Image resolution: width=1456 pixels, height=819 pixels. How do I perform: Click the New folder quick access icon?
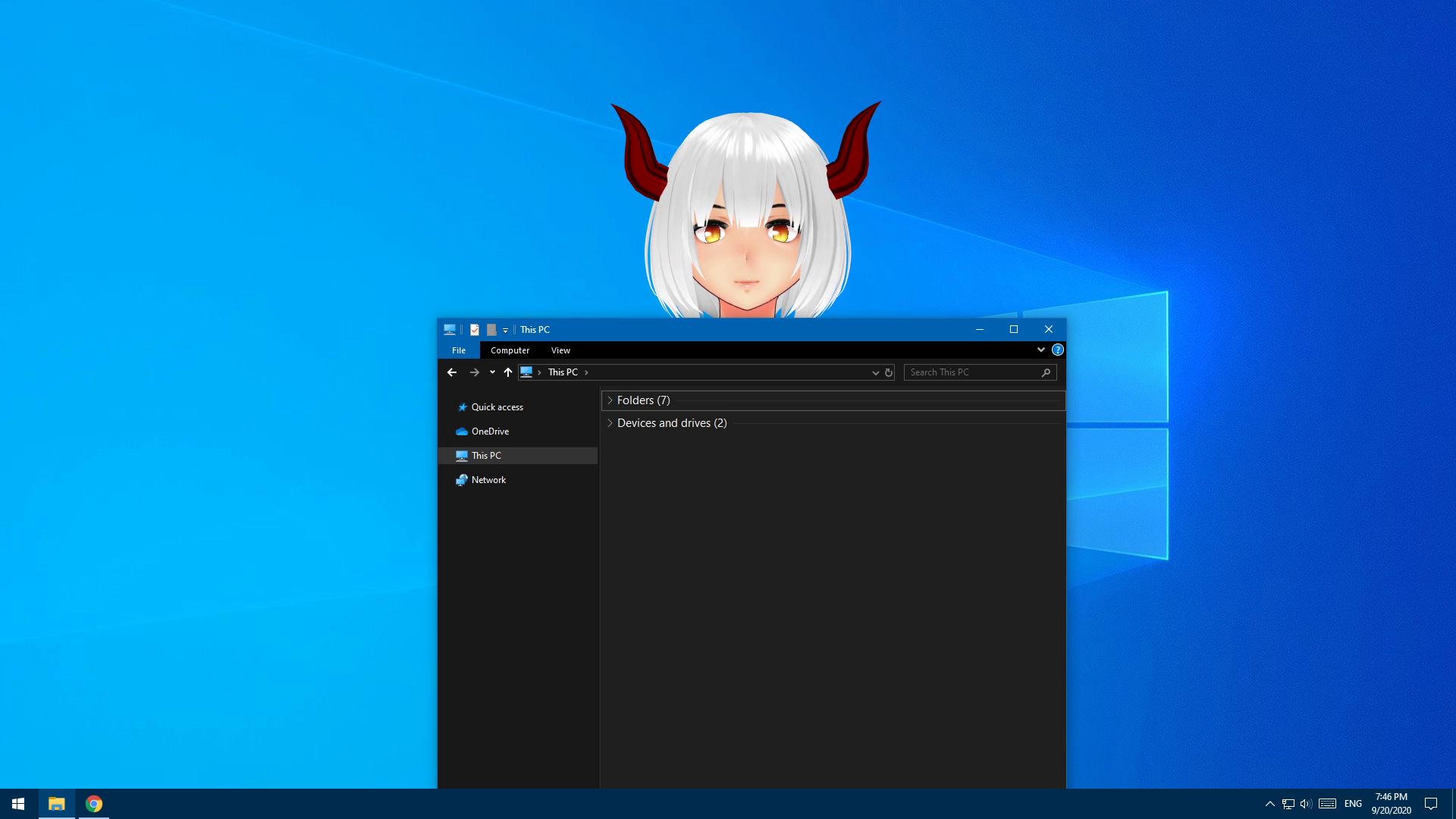coord(491,330)
